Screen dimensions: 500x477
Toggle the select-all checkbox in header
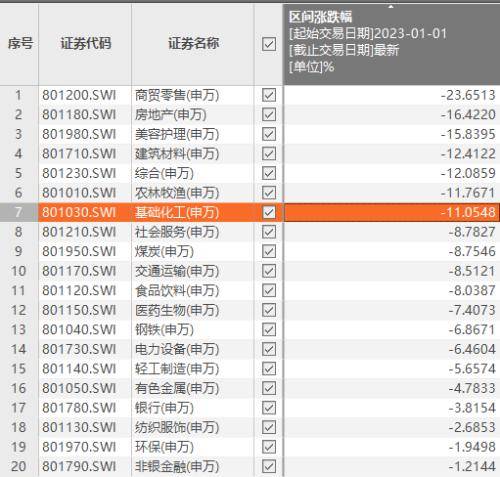coord(269,44)
